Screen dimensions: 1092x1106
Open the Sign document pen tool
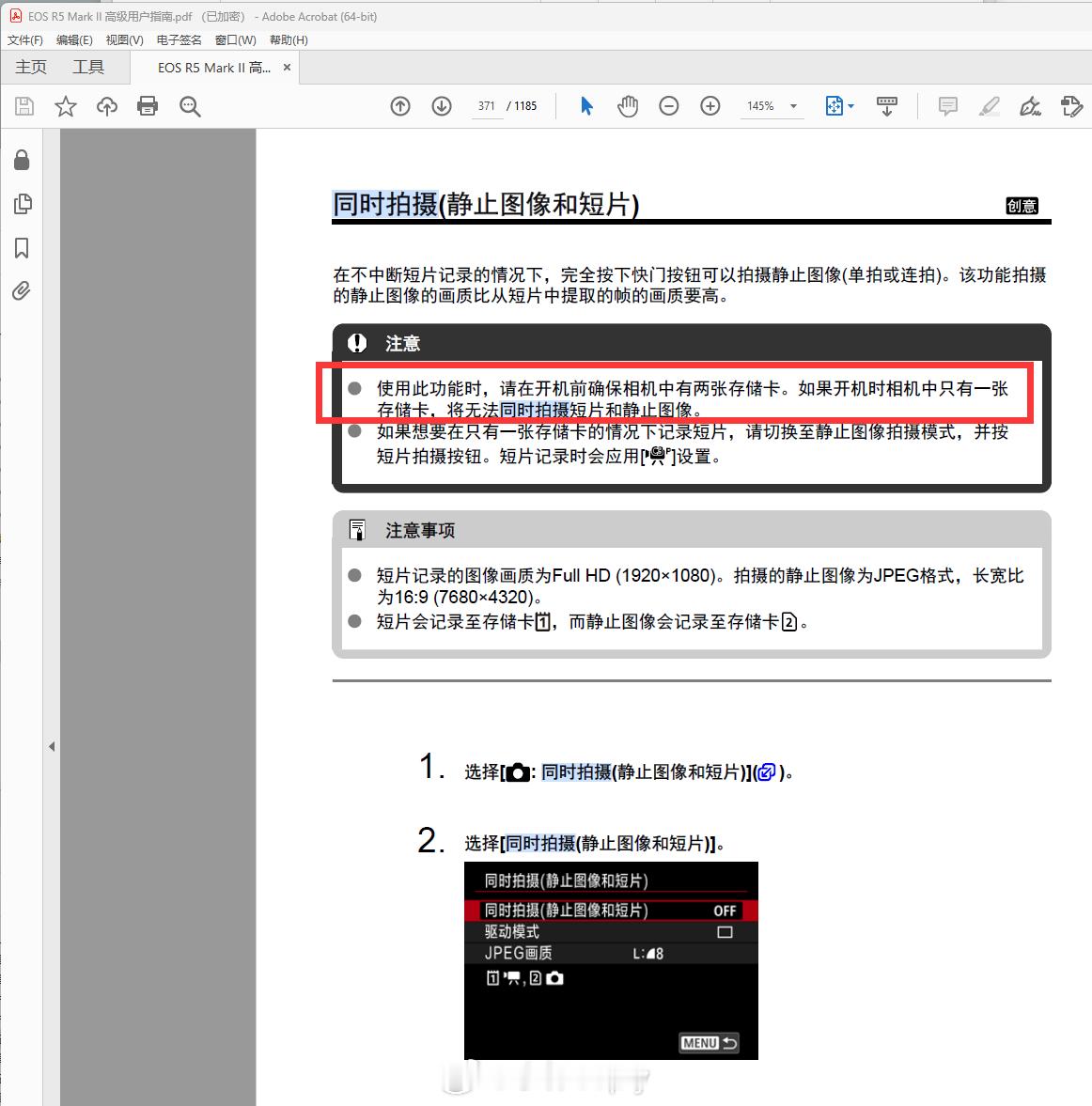pyautogui.click(x=1030, y=106)
